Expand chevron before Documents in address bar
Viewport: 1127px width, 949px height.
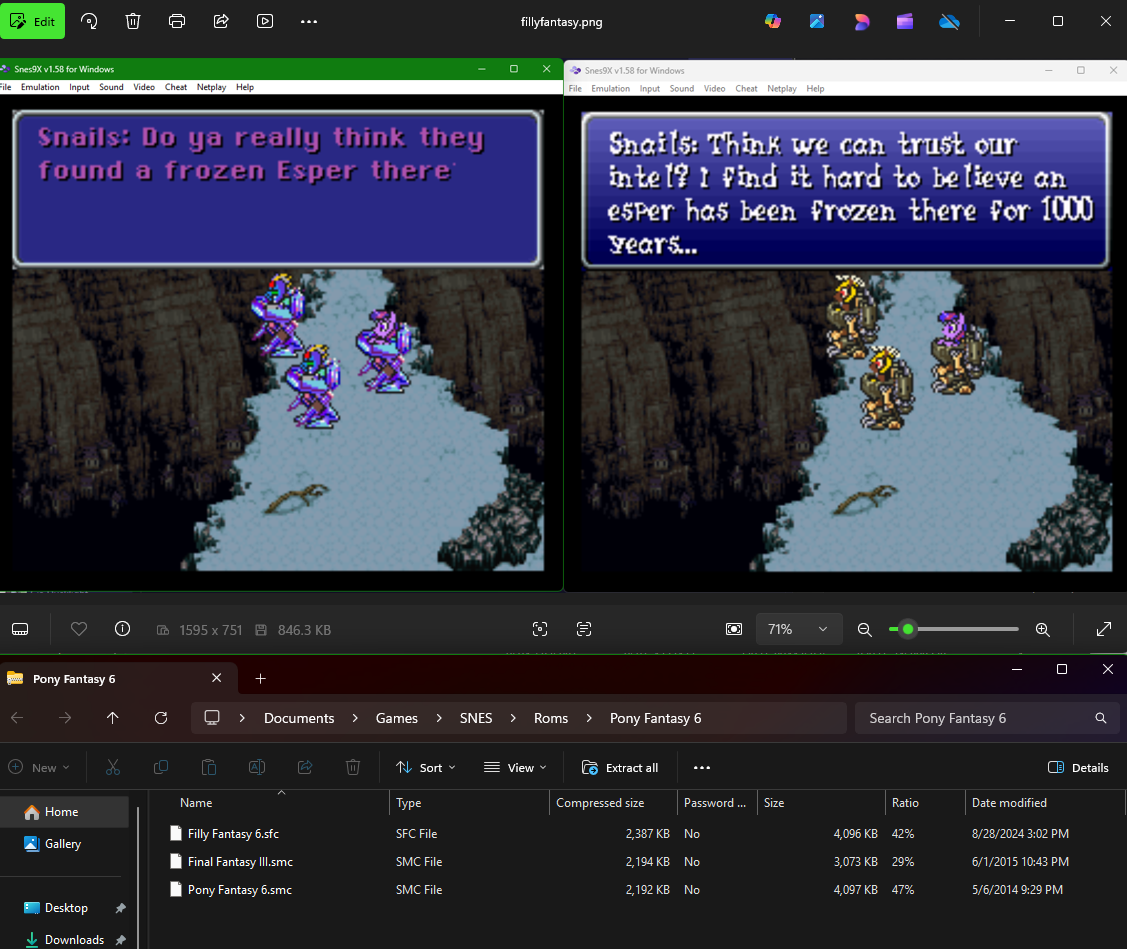[242, 718]
